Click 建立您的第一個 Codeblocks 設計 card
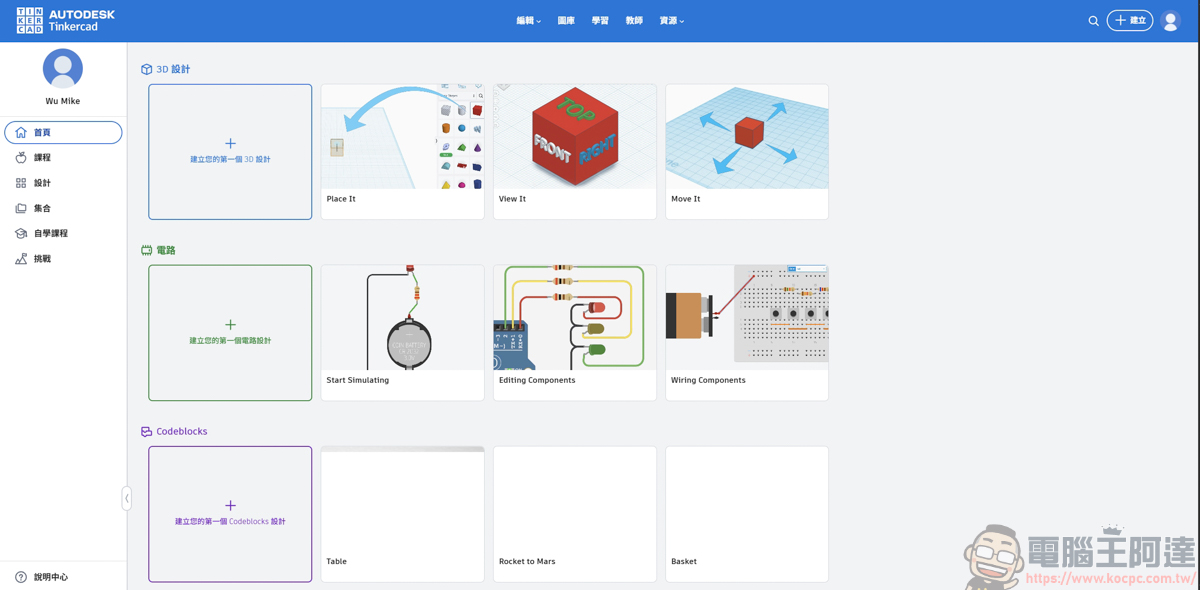Viewport: 1200px width, 590px height. point(230,514)
